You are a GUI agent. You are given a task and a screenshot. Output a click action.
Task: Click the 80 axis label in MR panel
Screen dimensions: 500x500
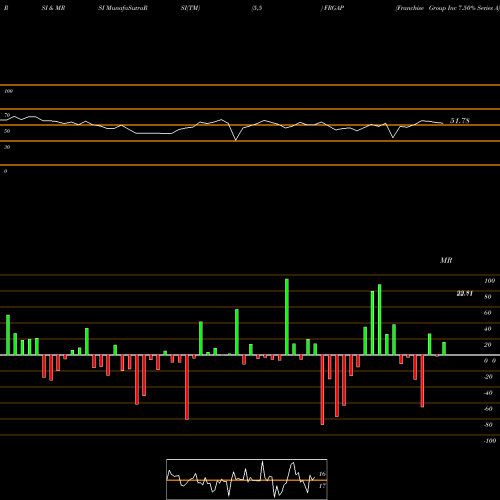[x=488, y=297]
